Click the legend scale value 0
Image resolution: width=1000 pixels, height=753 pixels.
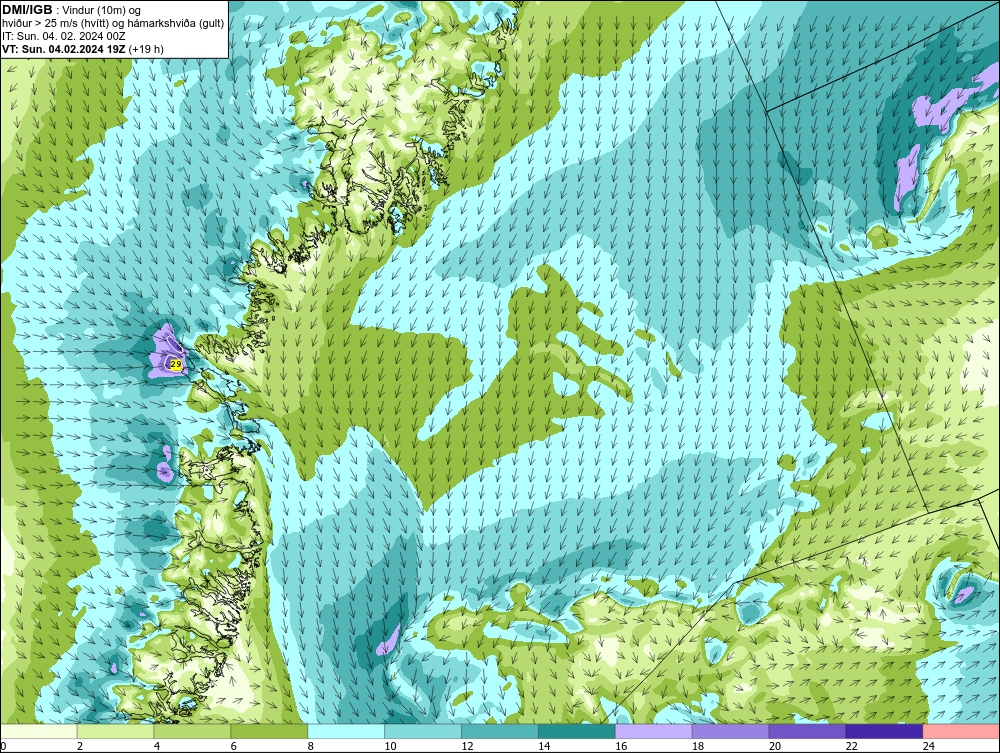[3, 746]
